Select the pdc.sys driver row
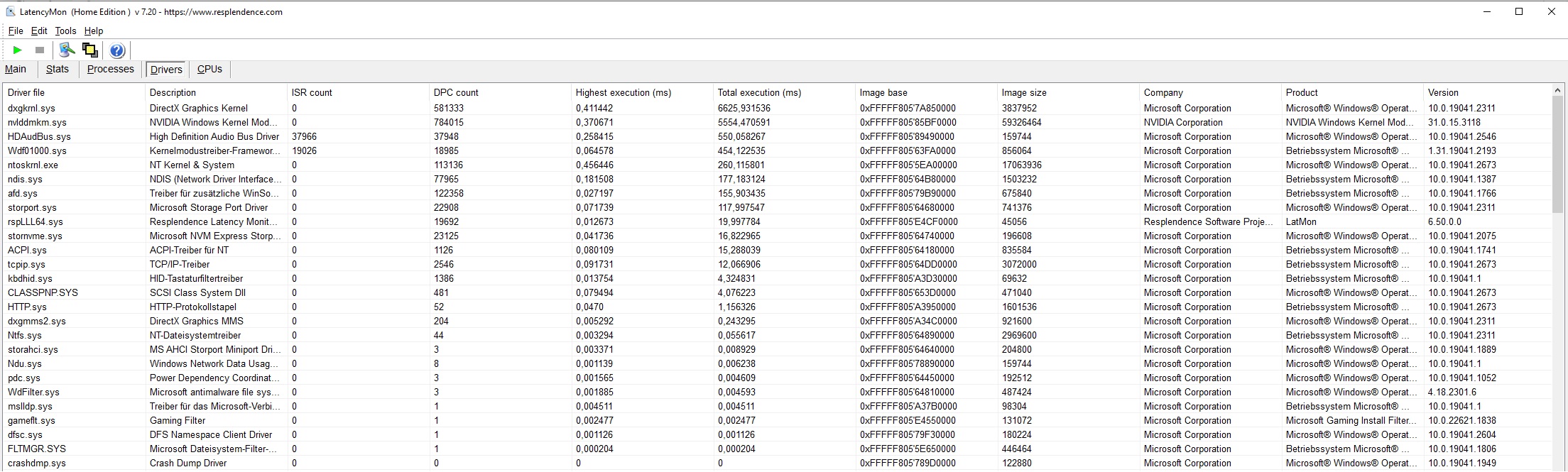The height and width of the screenshot is (472, 1568). pos(778,378)
